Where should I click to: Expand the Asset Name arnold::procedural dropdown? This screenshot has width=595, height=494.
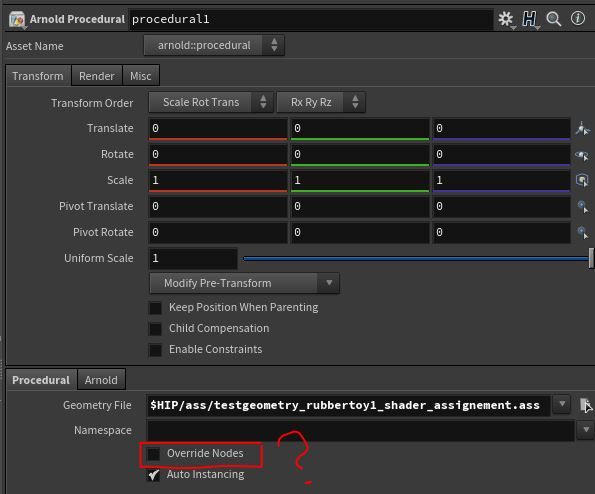[x=214, y=46]
